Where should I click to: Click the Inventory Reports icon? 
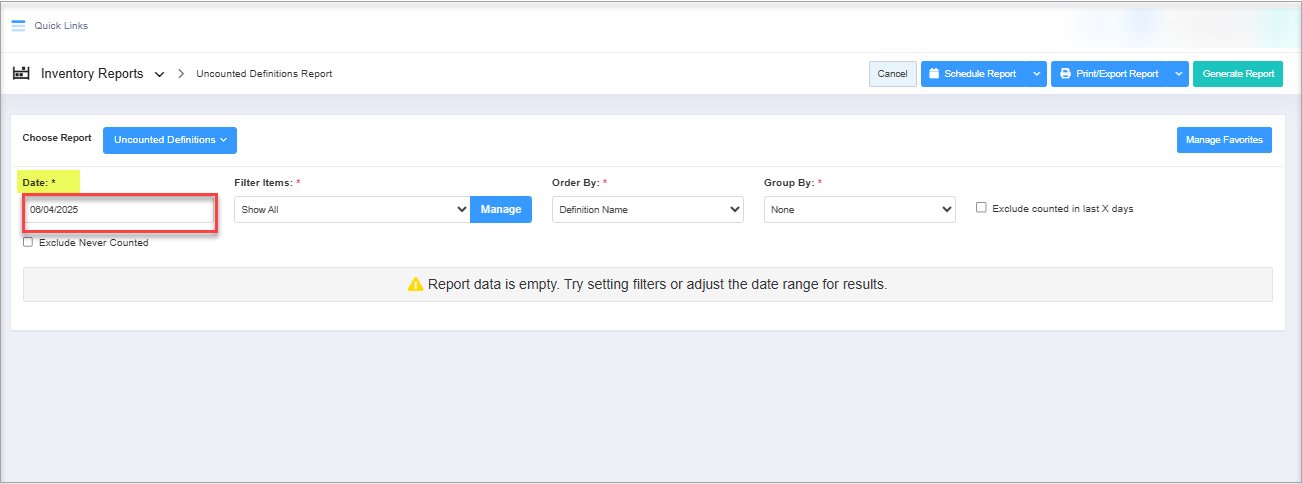20,74
